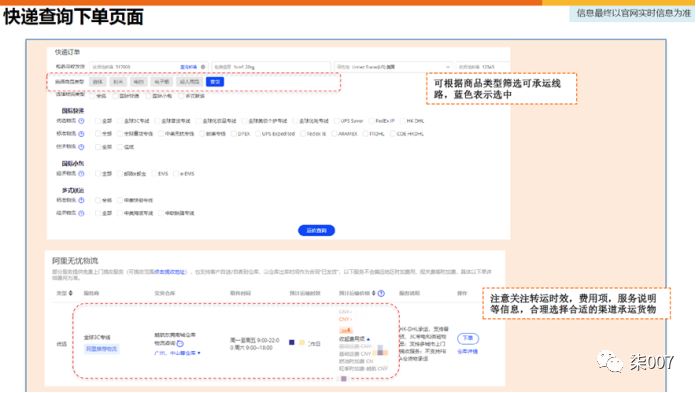Viewport: 696px width, 393px height.
Task: Select the 电子烟 product type button
Action: tap(162, 82)
